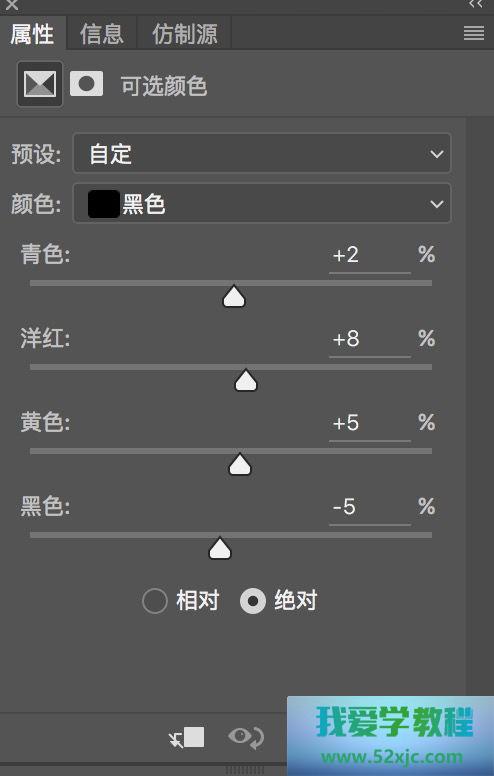Image resolution: width=494 pixels, height=776 pixels.
Task: Switch to the 信息 tab
Action: (x=101, y=34)
